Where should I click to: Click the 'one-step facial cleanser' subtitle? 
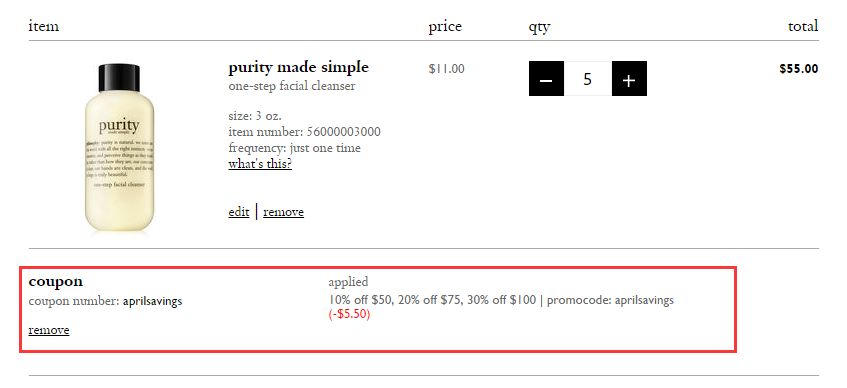[x=292, y=86]
